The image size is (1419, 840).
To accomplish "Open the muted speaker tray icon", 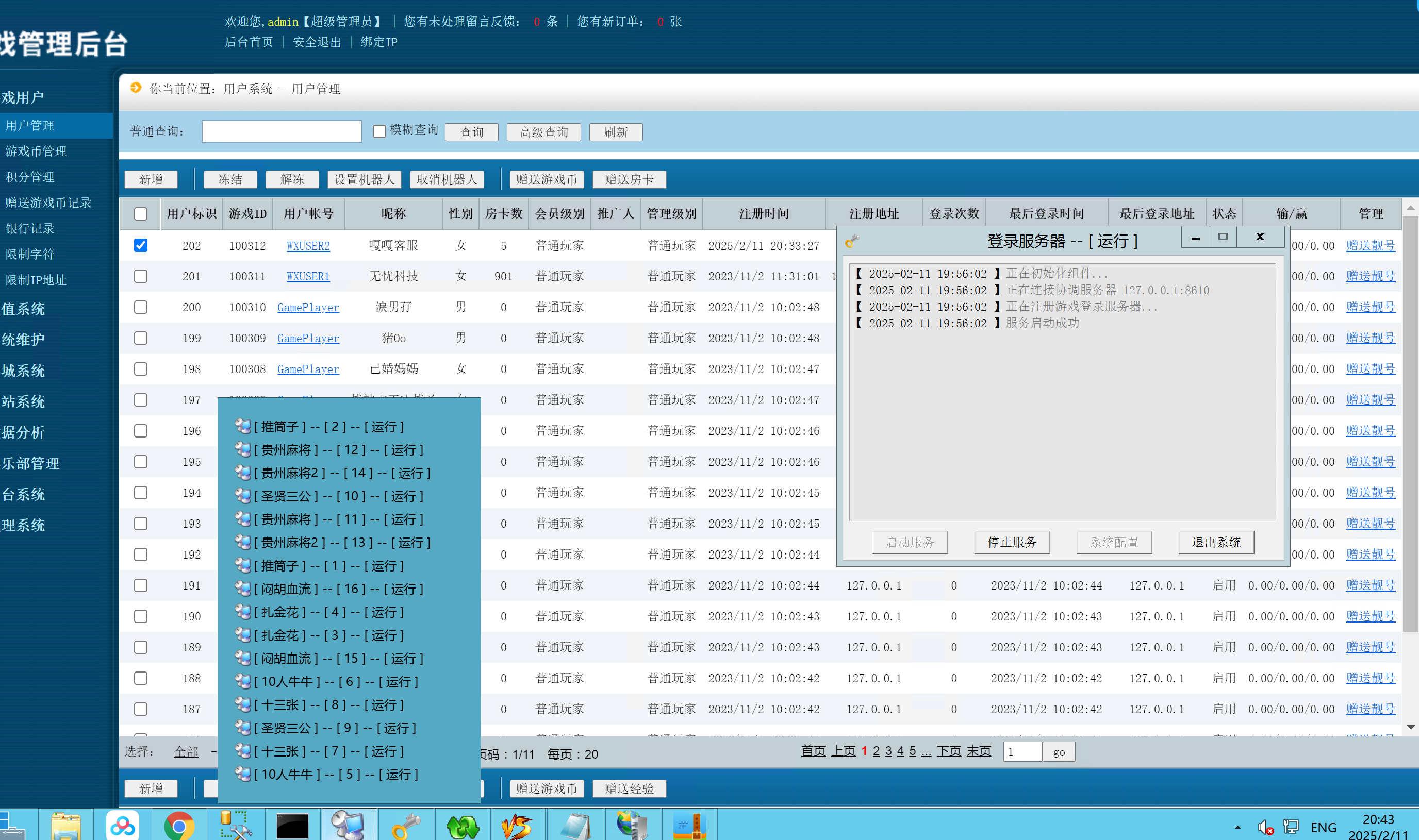I will 1265,828.
